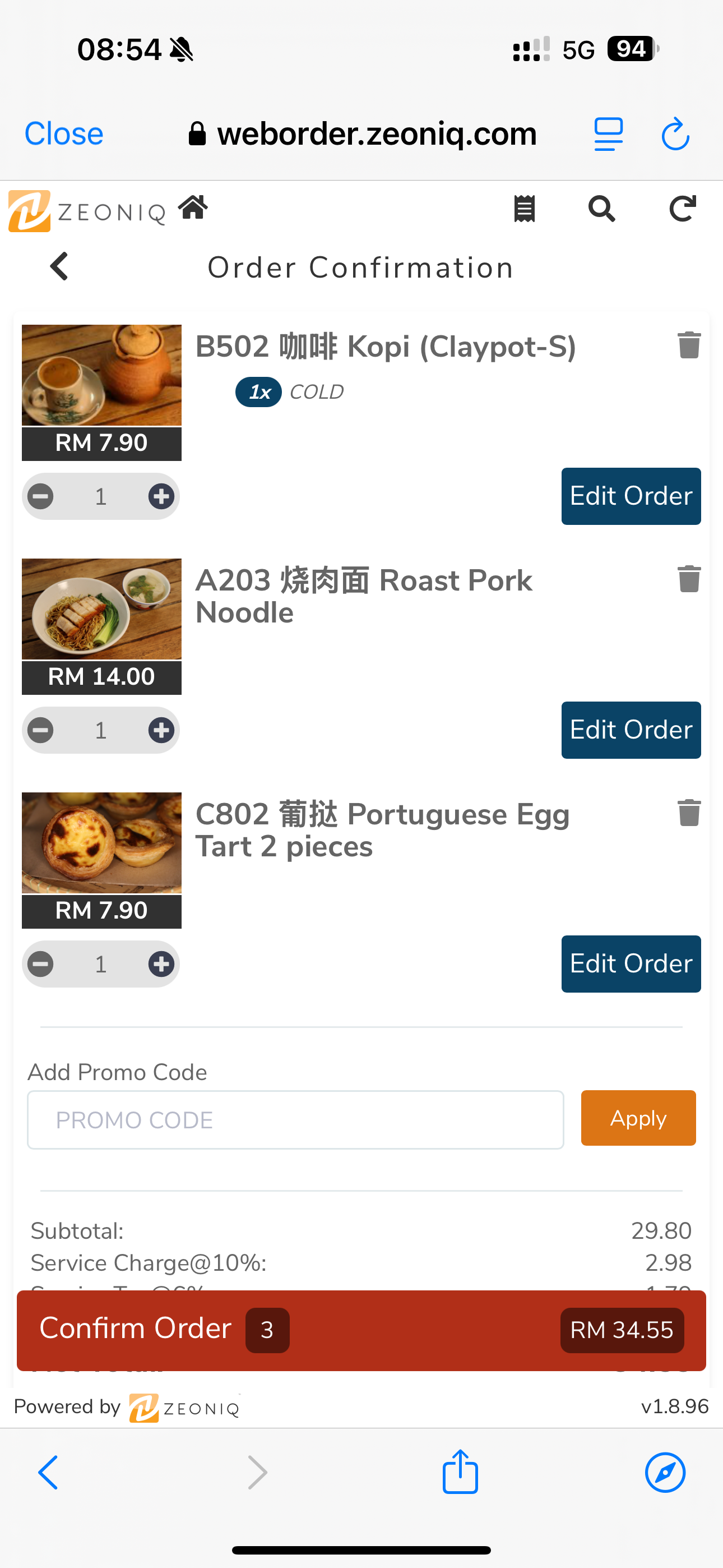Remove the Roast Pork Noodle item
The height and width of the screenshot is (1568, 723).
689,579
